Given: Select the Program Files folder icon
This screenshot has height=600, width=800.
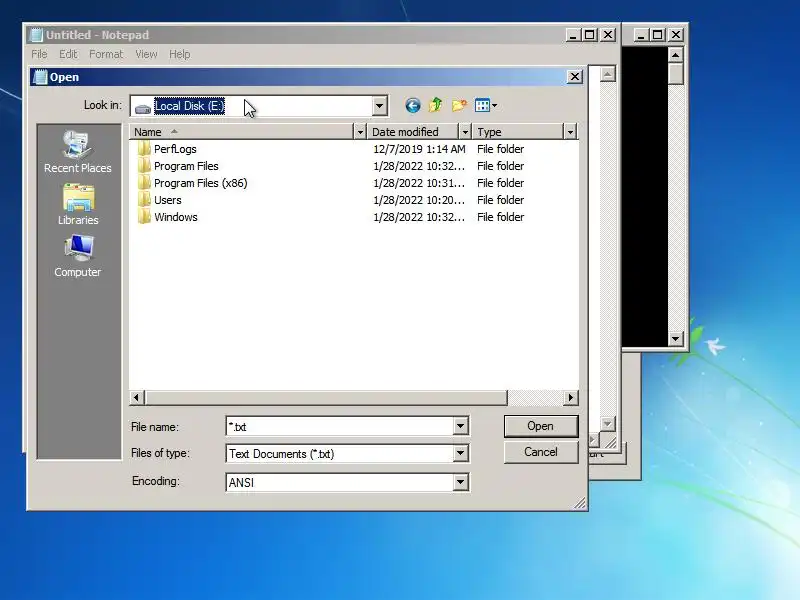Looking at the screenshot, I should pyautogui.click(x=144, y=165).
